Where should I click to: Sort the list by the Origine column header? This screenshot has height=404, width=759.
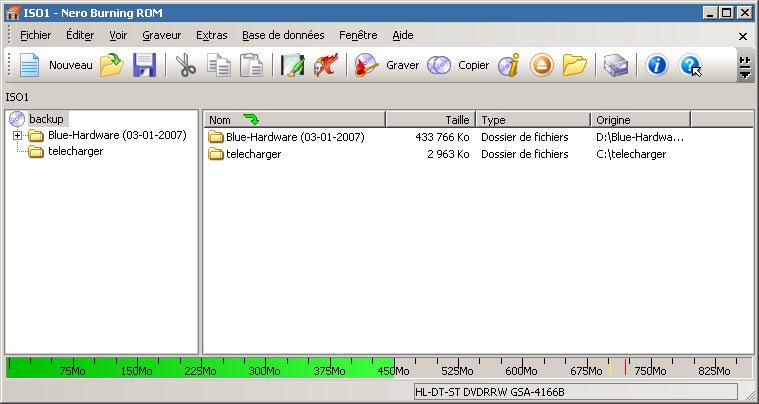pyautogui.click(x=641, y=120)
